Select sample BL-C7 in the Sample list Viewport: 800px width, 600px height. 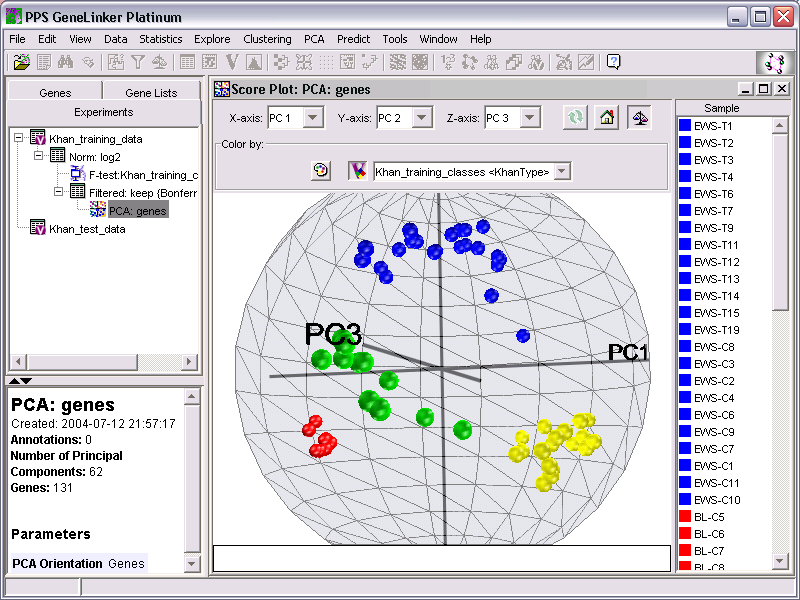coord(709,551)
